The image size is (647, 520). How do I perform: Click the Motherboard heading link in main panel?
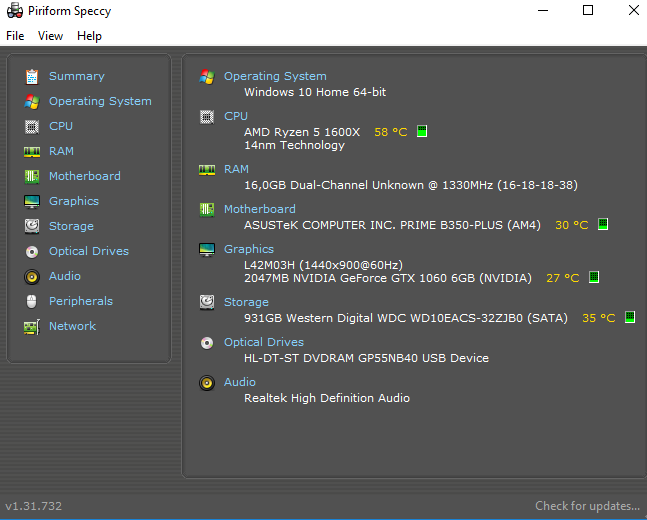pos(260,210)
